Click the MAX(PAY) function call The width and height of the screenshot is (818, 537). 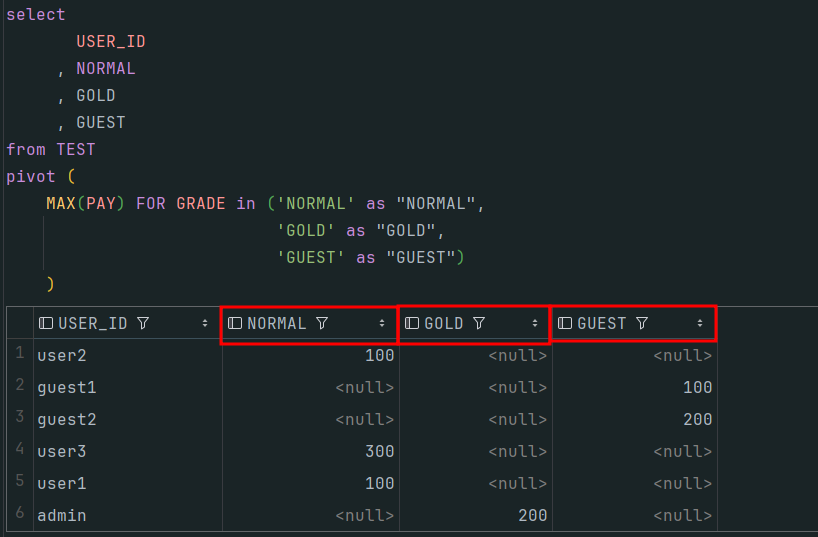point(86,204)
